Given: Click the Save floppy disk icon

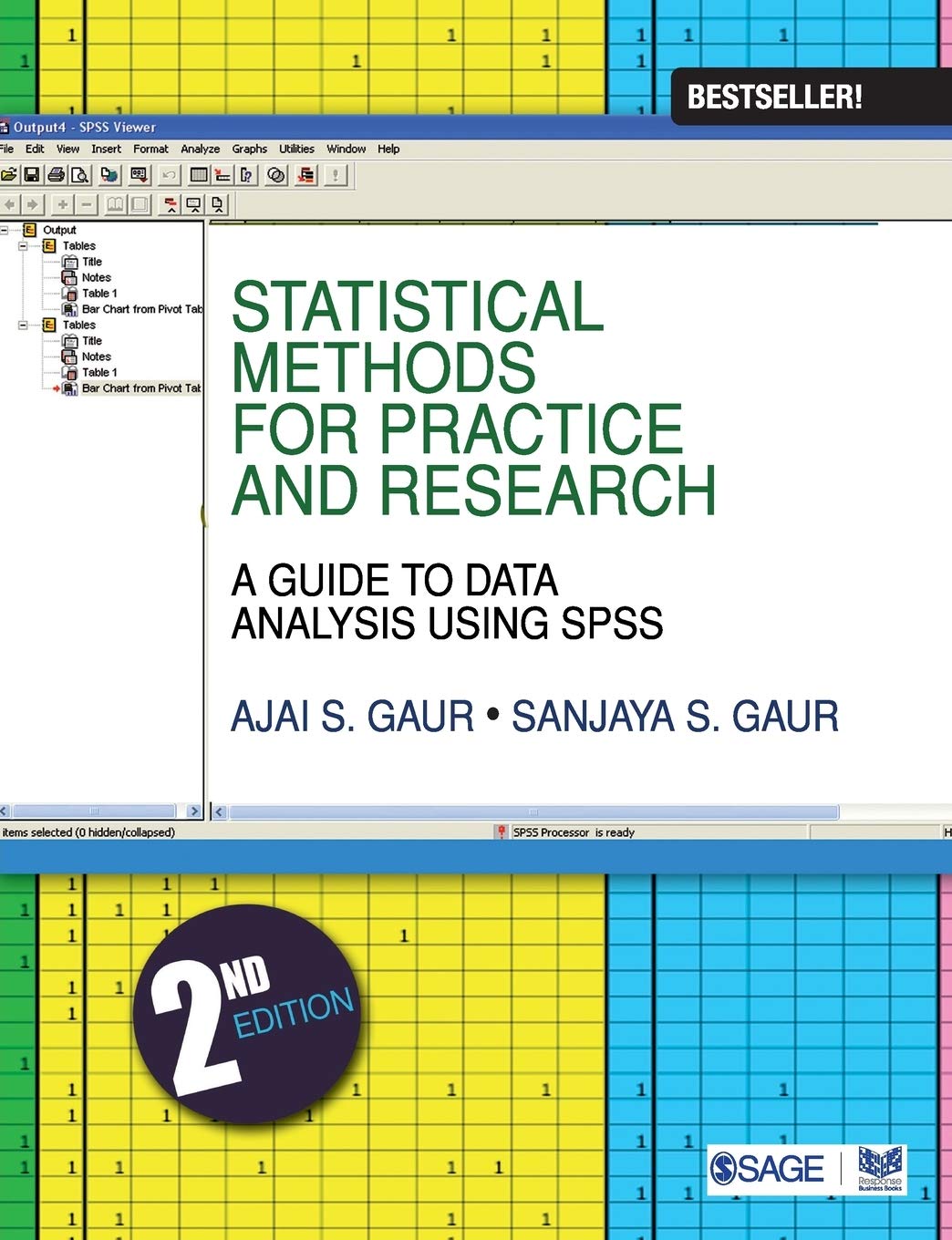Looking at the screenshot, I should tap(32, 175).
